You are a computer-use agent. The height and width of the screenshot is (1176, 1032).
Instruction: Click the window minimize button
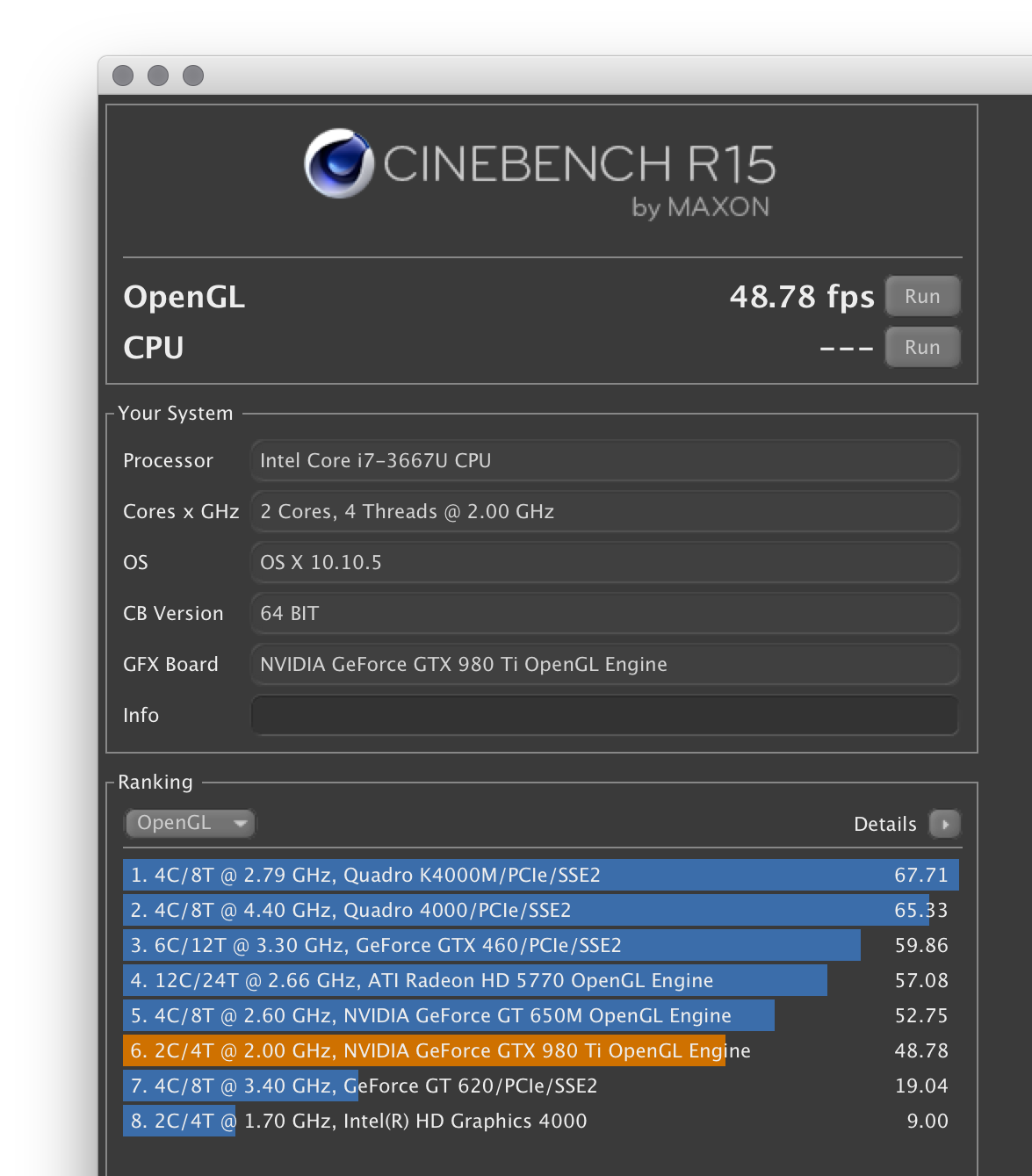[x=158, y=76]
